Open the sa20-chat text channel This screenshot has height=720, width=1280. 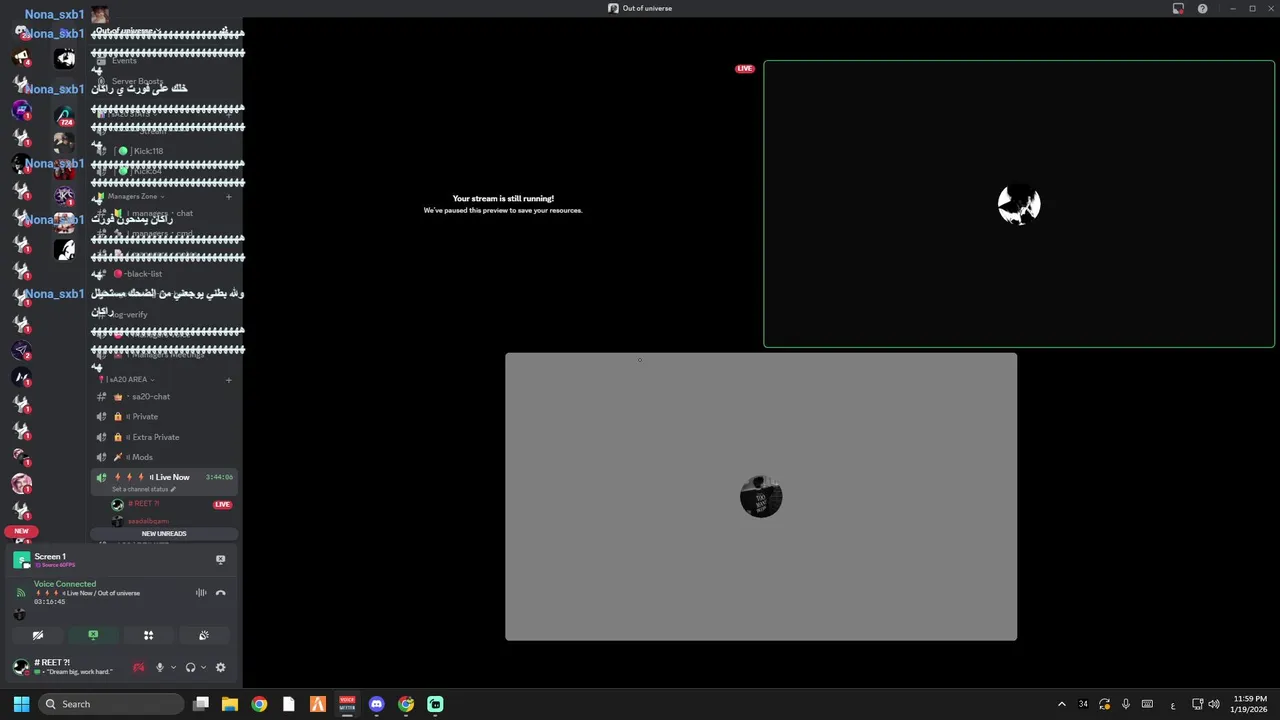point(165,397)
